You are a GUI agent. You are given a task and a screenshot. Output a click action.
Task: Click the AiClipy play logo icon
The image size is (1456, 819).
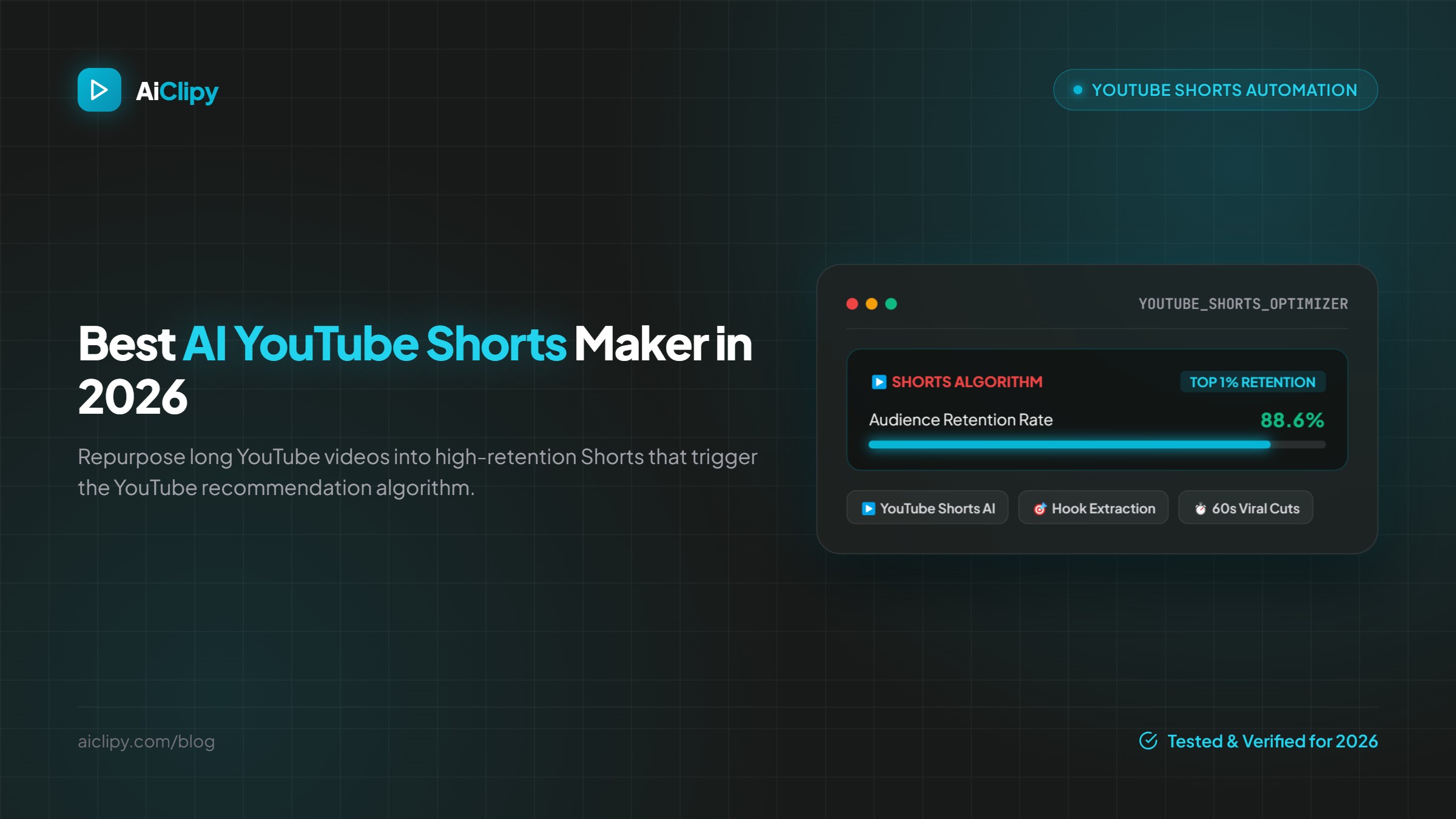[x=99, y=90]
